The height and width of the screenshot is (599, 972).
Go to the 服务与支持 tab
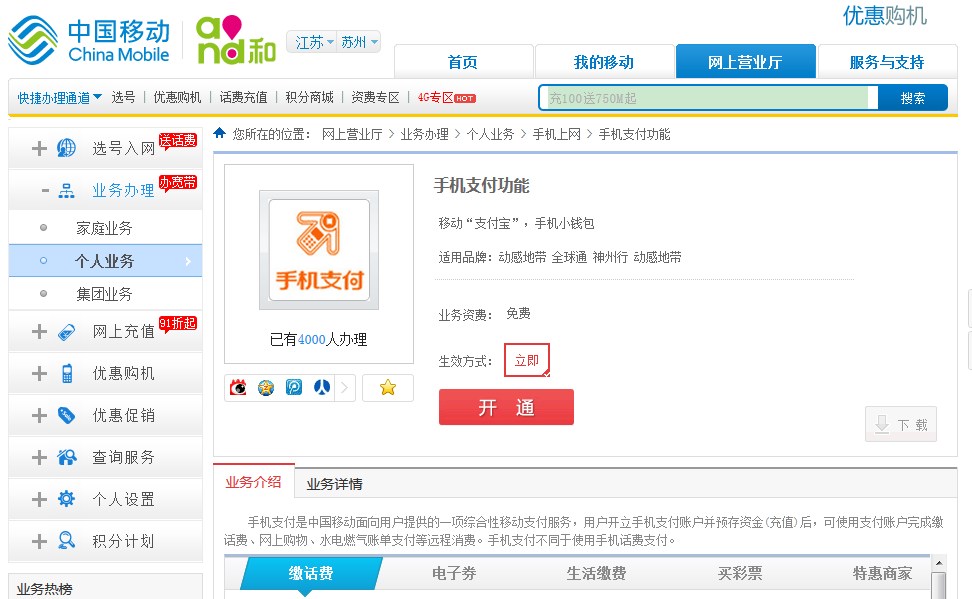[887, 62]
